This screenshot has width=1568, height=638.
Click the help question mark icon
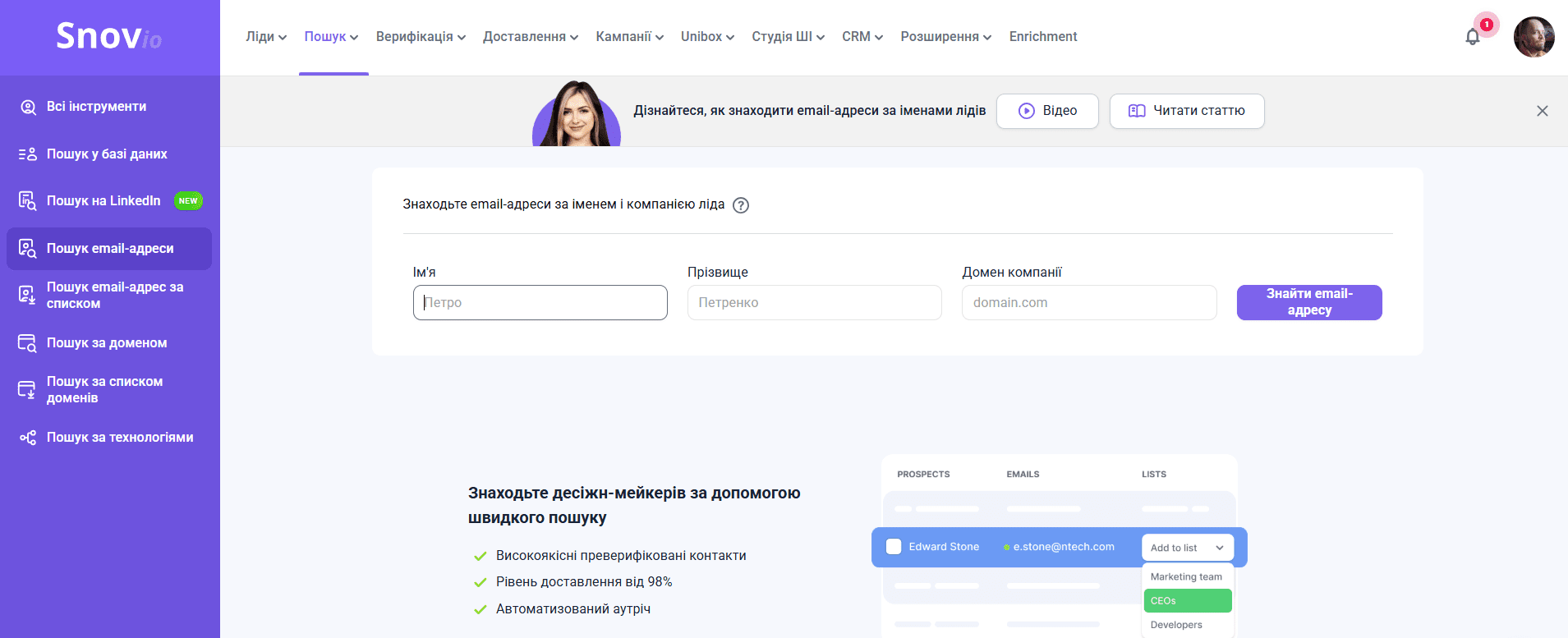pos(741,205)
